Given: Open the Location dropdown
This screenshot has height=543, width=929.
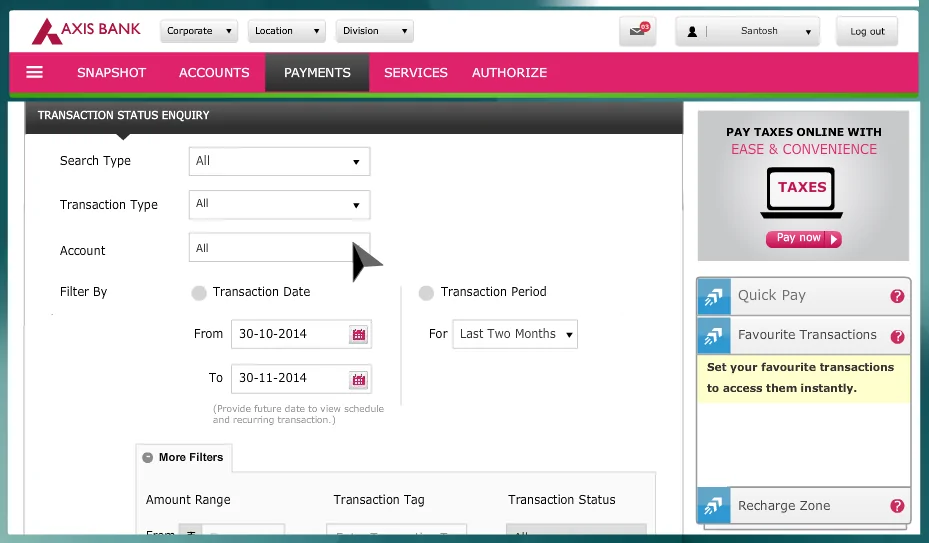Looking at the screenshot, I should coord(287,31).
